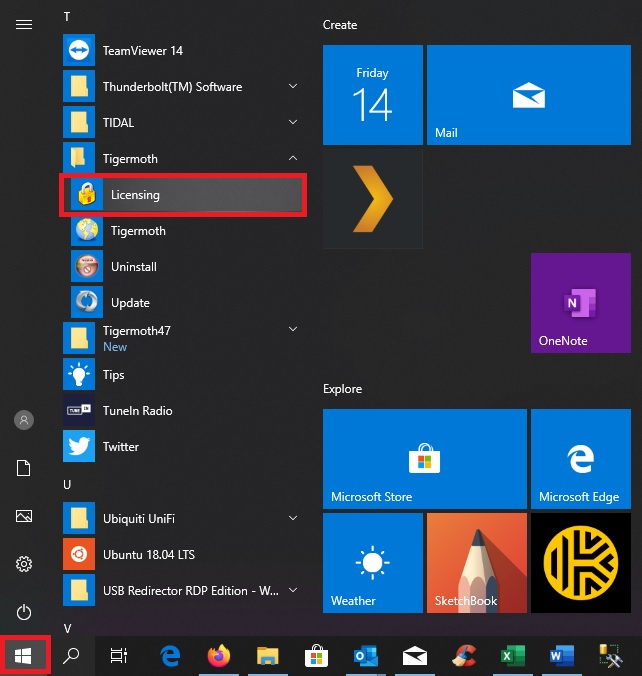Open the Tips app
Viewport: 642px width, 676px height.
pos(183,375)
